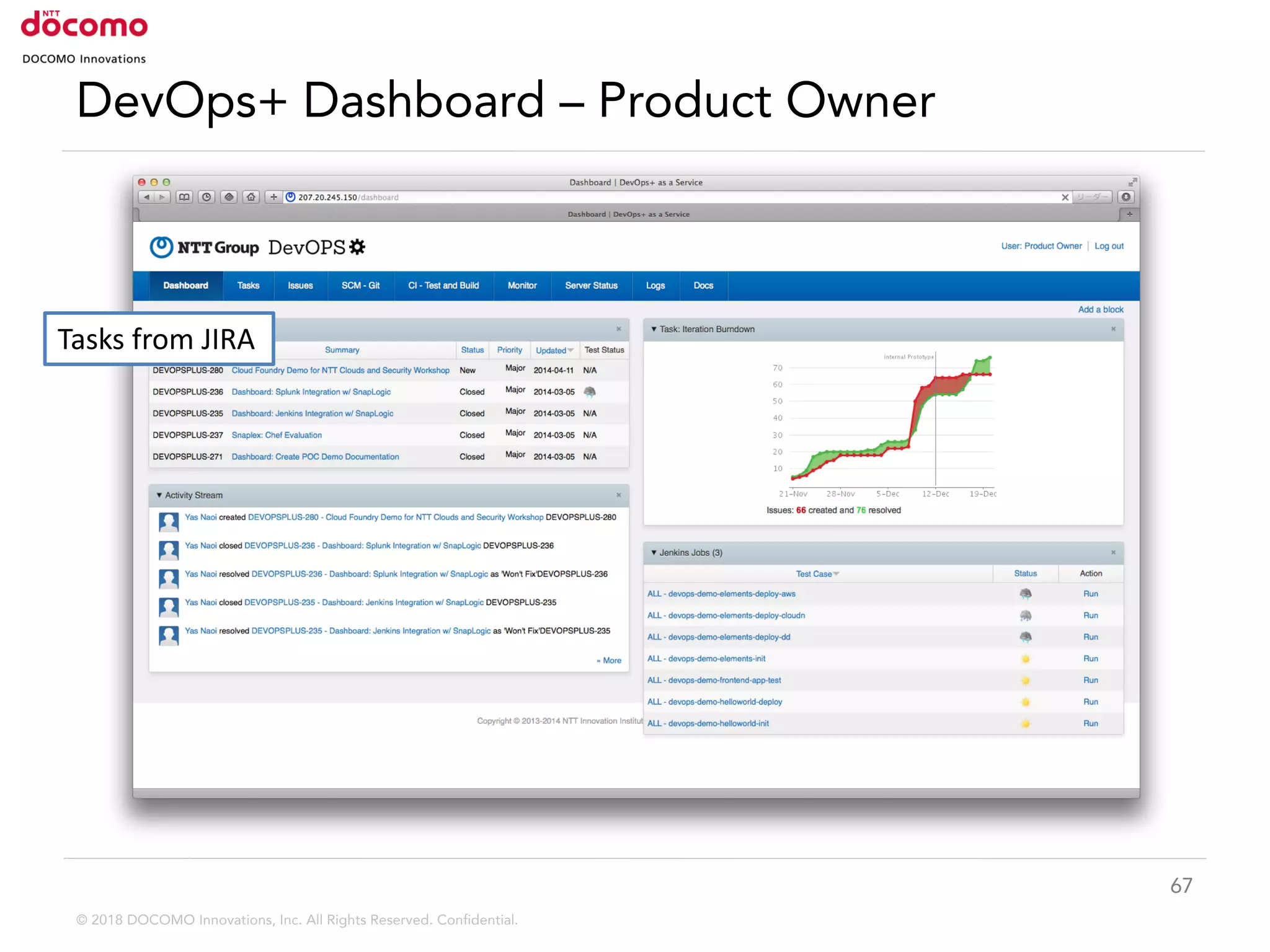The height and width of the screenshot is (952, 1270).
Task: Run the devops-demo-helloworld-init job
Action: (1091, 724)
